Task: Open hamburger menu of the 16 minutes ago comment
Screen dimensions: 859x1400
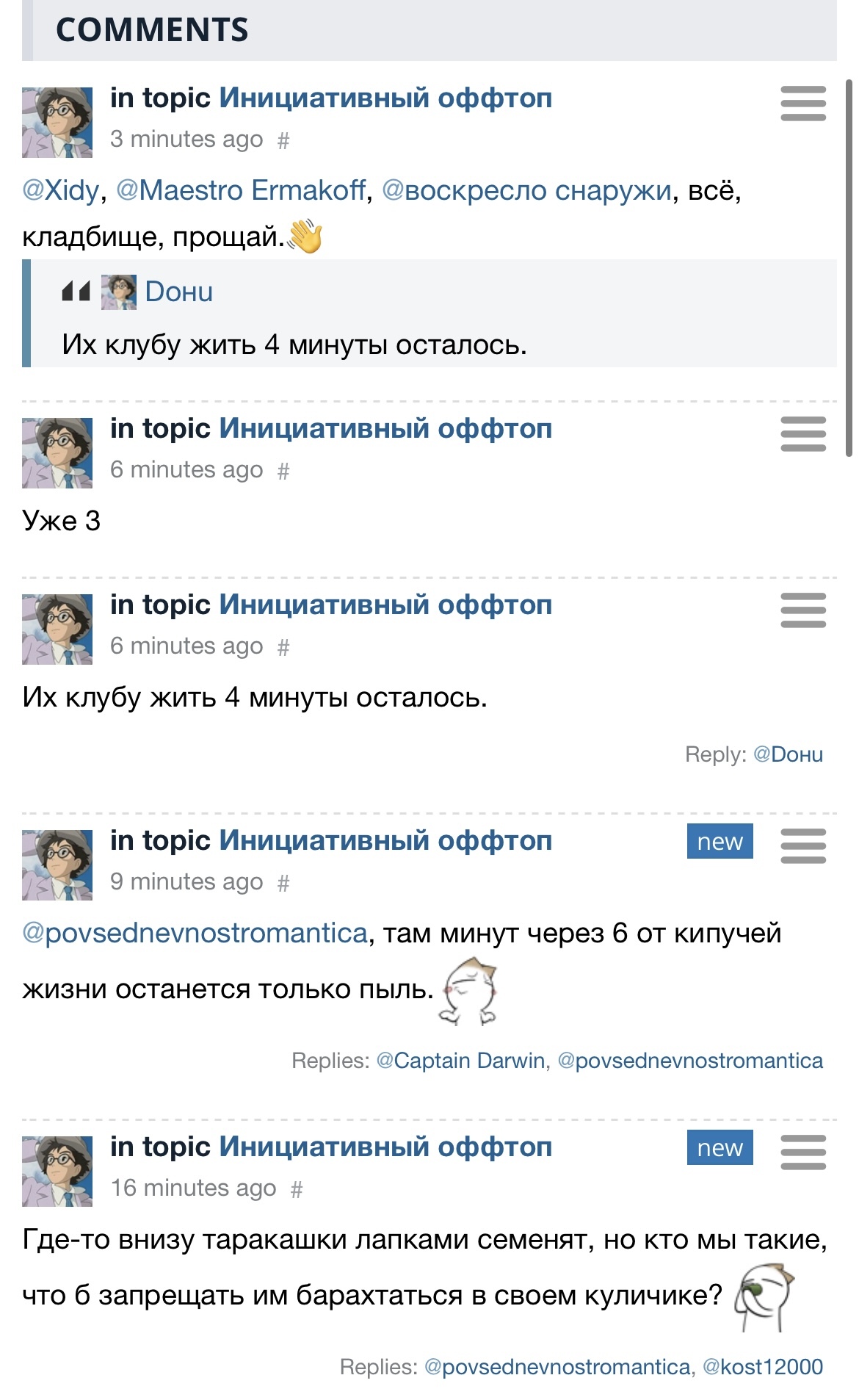Action: click(x=802, y=1152)
